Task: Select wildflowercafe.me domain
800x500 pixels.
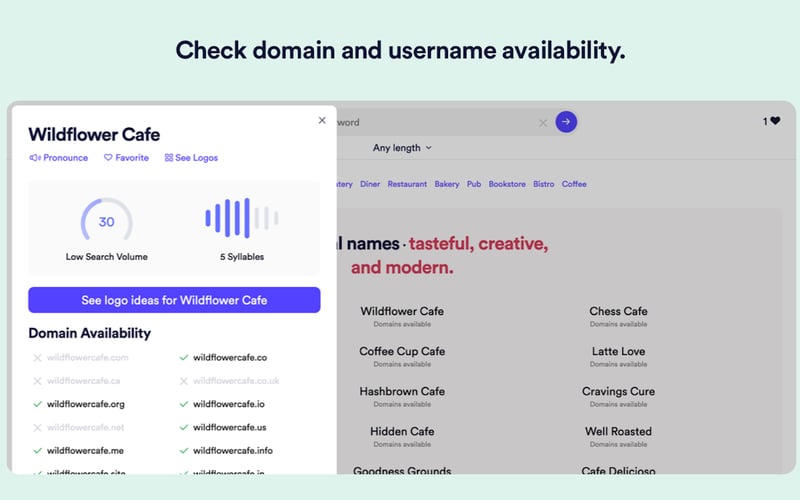Action: pyautogui.click(x=85, y=451)
